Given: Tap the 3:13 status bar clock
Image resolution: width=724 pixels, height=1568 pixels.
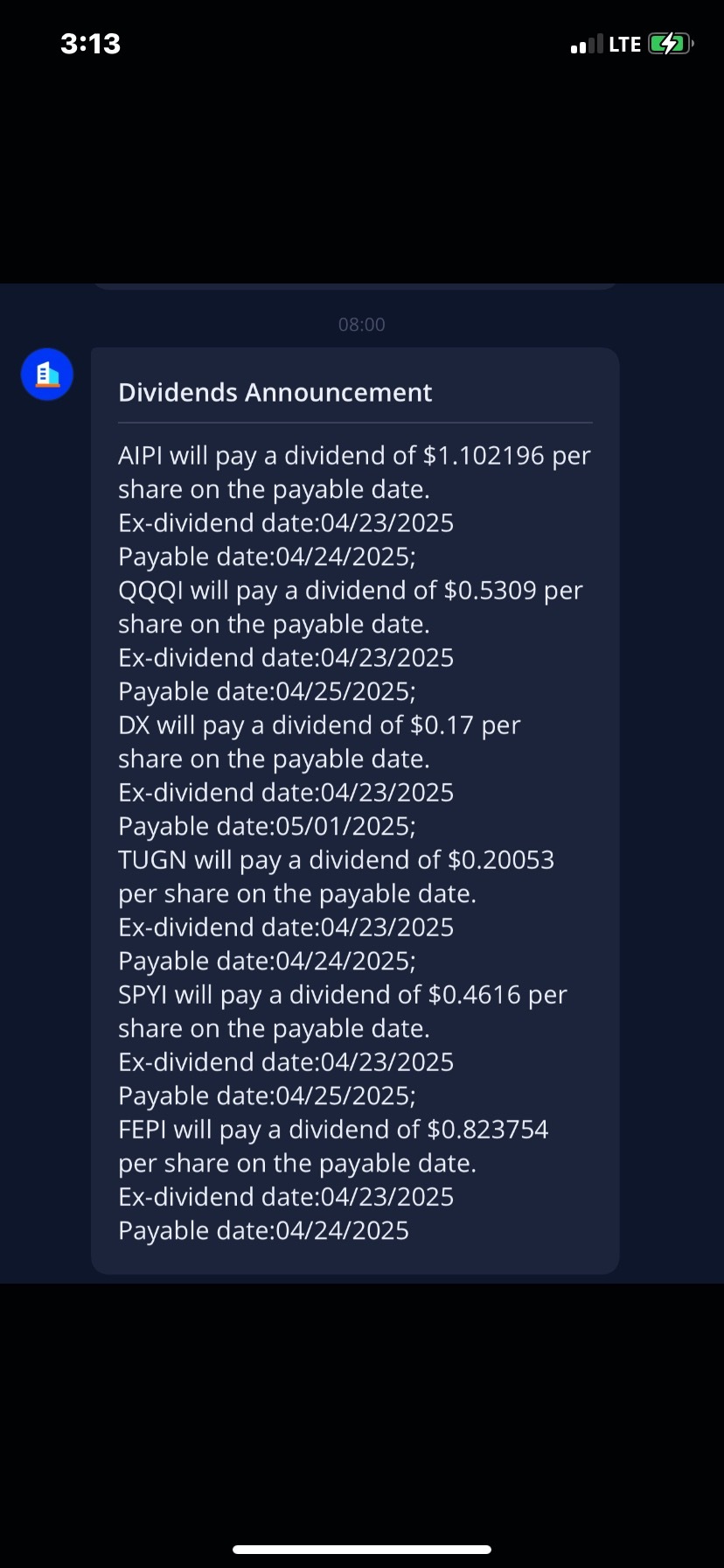Looking at the screenshot, I should [91, 44].
